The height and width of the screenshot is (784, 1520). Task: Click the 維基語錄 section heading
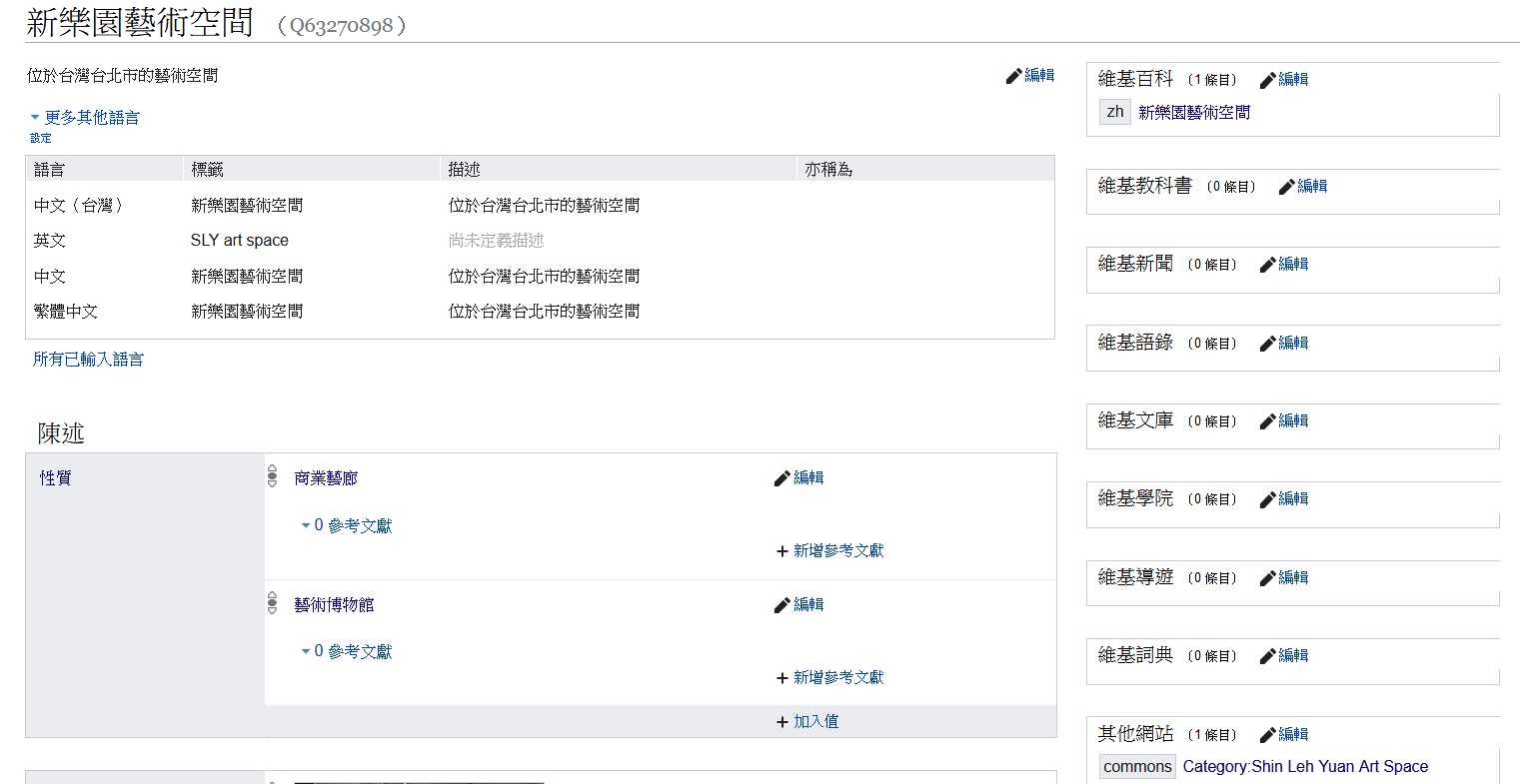(x=1135, y=343)
